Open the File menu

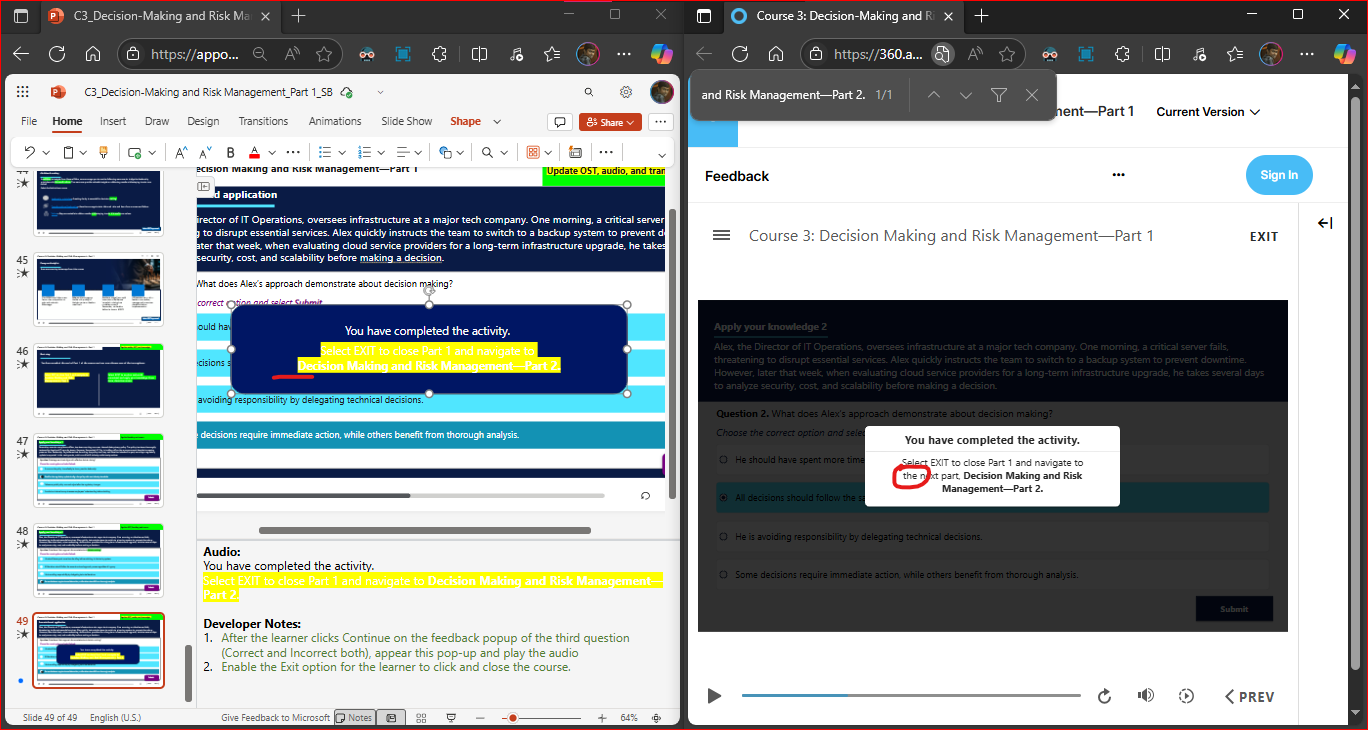pyautogui.click(x=29, y=121)
